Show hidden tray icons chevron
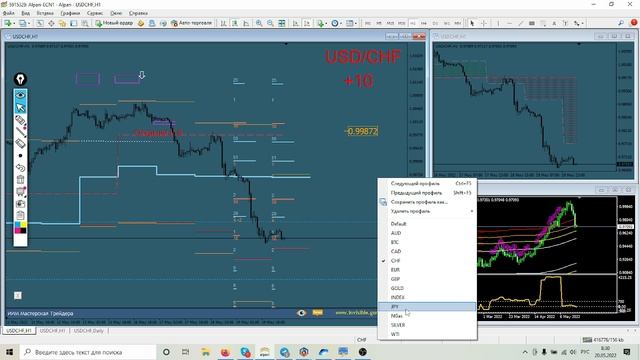The image size is (640, 360). [524, 352]
